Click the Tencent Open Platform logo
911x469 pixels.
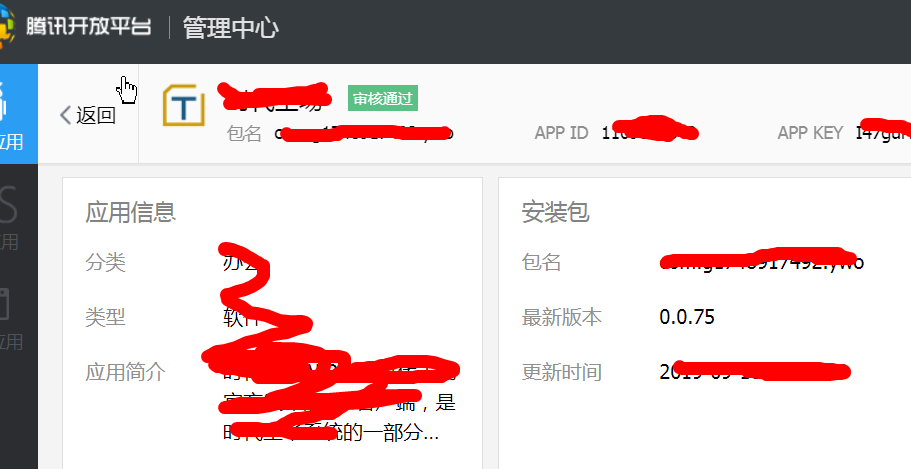(x=7, y=27)
